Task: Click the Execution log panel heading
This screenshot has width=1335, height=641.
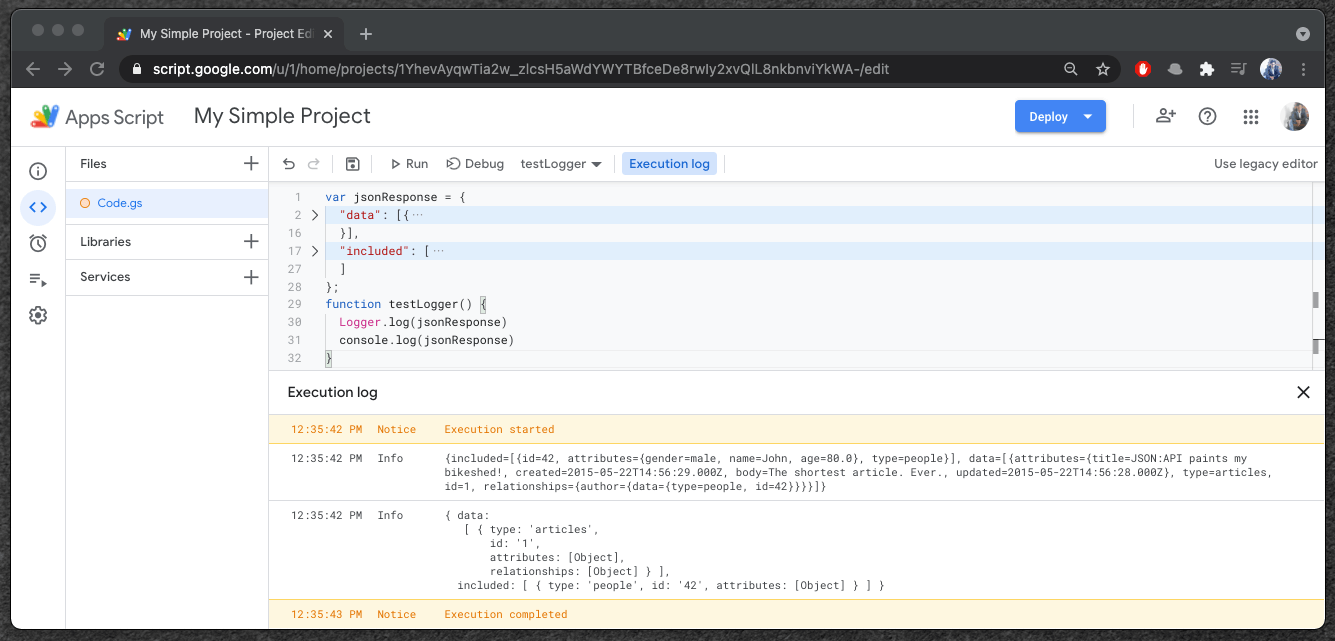Action: [x=332, y=392]
